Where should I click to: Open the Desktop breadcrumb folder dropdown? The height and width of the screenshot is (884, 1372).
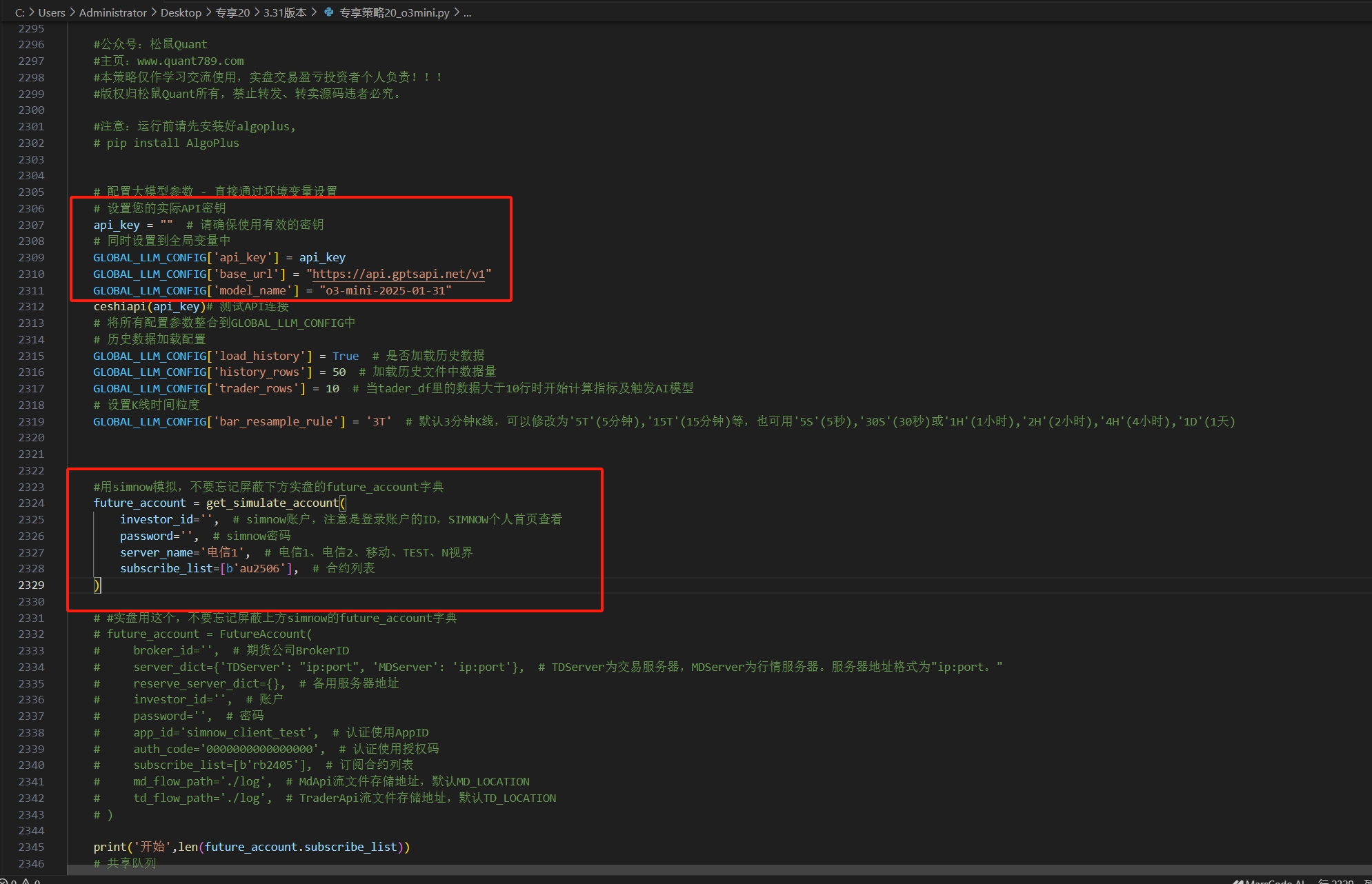click(181, 12)
